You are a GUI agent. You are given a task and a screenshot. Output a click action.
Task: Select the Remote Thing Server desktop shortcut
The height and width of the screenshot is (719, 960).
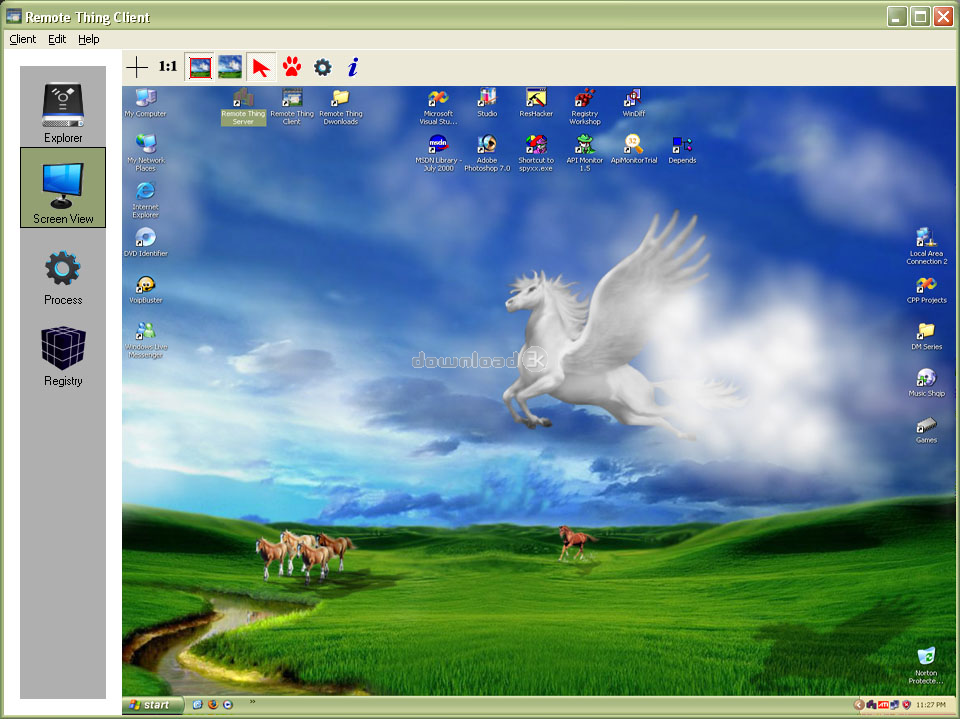[243, 107]
